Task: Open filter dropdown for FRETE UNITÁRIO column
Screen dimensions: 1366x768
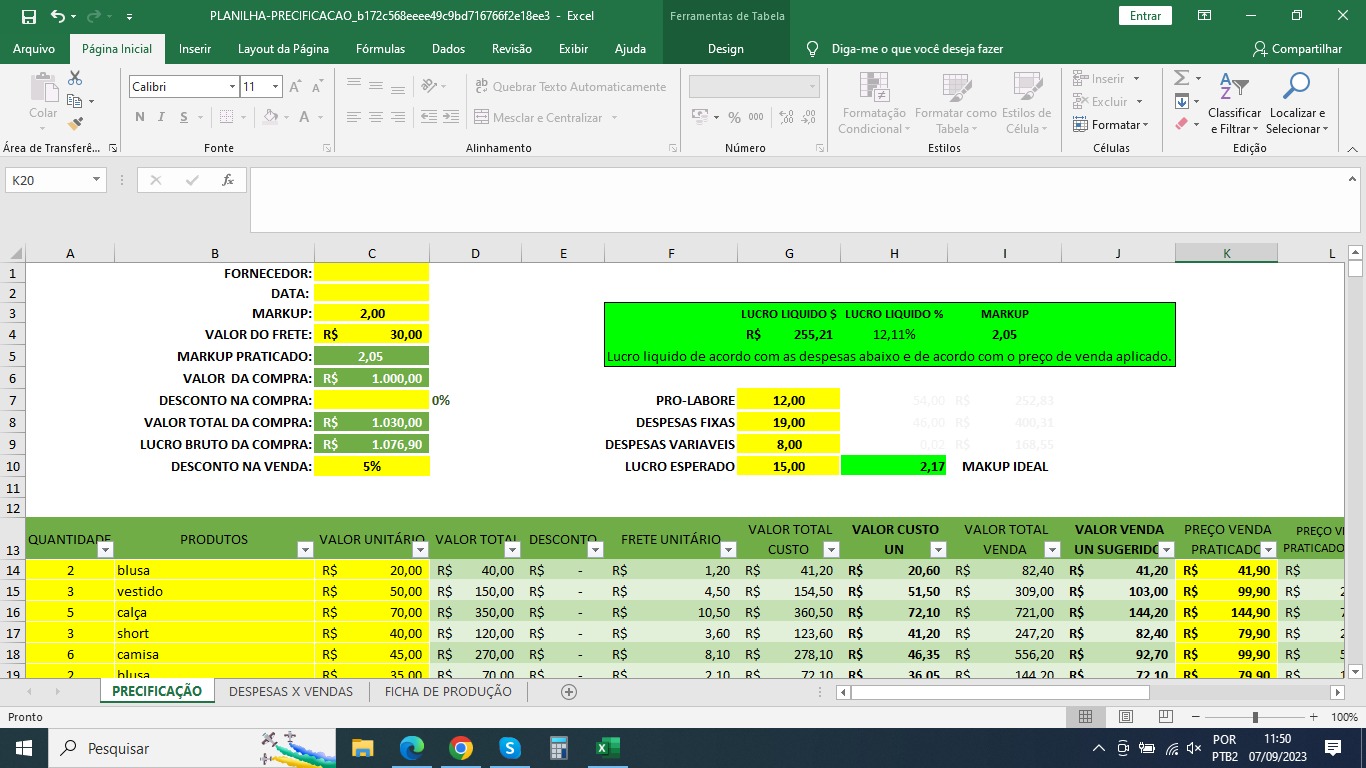Action: tap(728, 549)
